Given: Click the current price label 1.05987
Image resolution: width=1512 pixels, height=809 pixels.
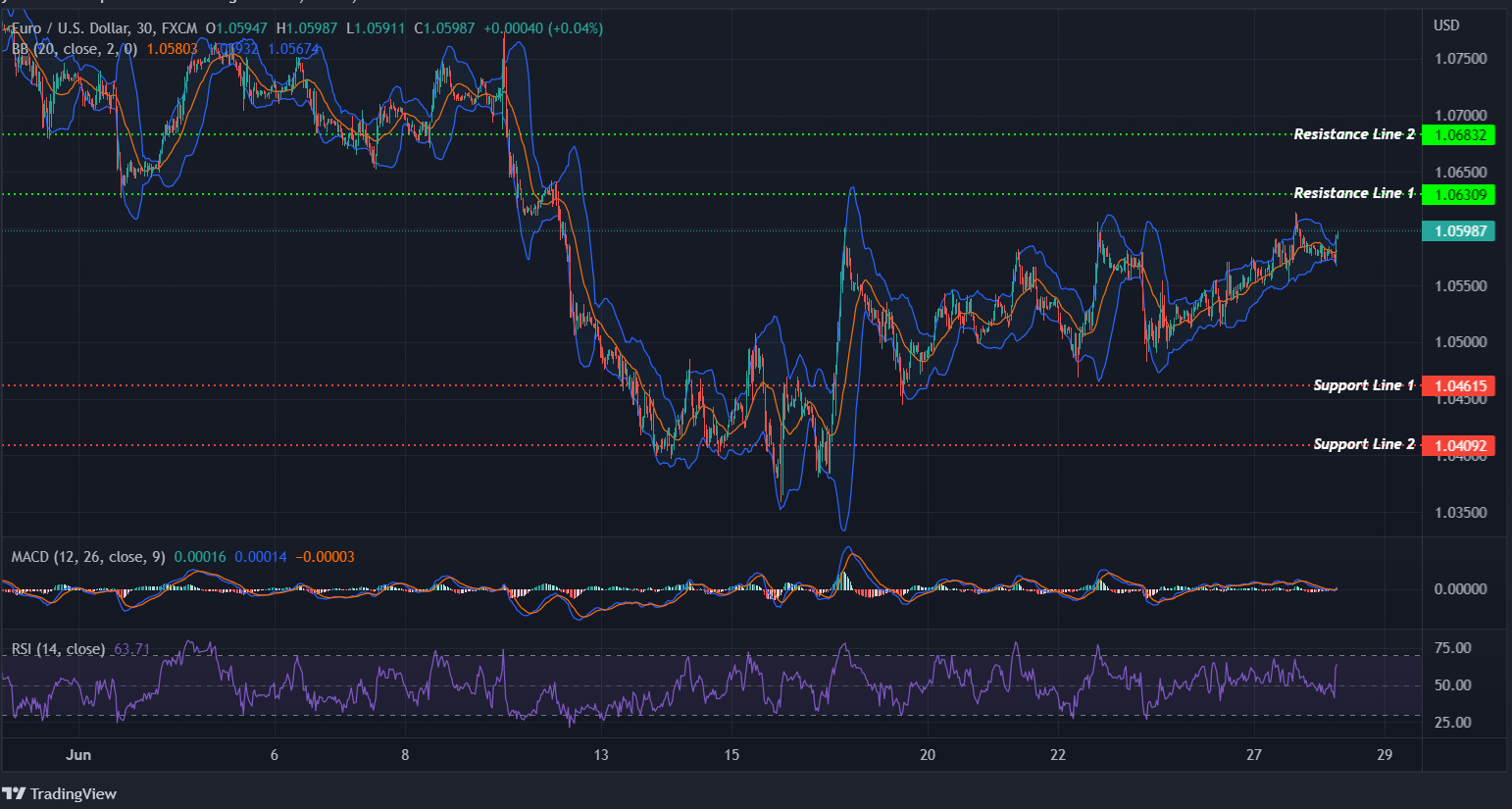Looking at the screenshot, I should point(1458,231).
